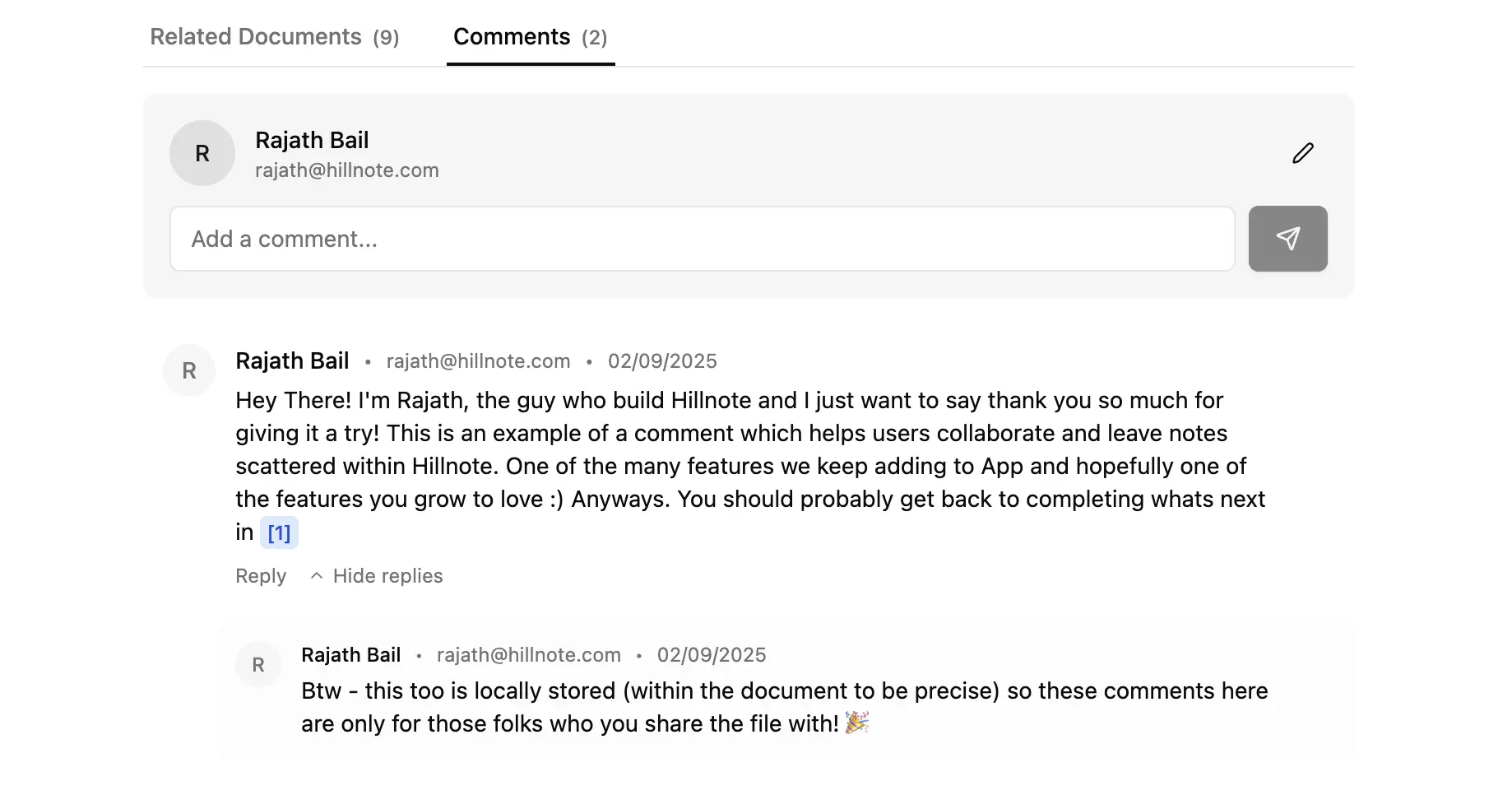Click the Rajath Bail author name on the reply
The image size is (1512, 795).
(x=350, y=655)
